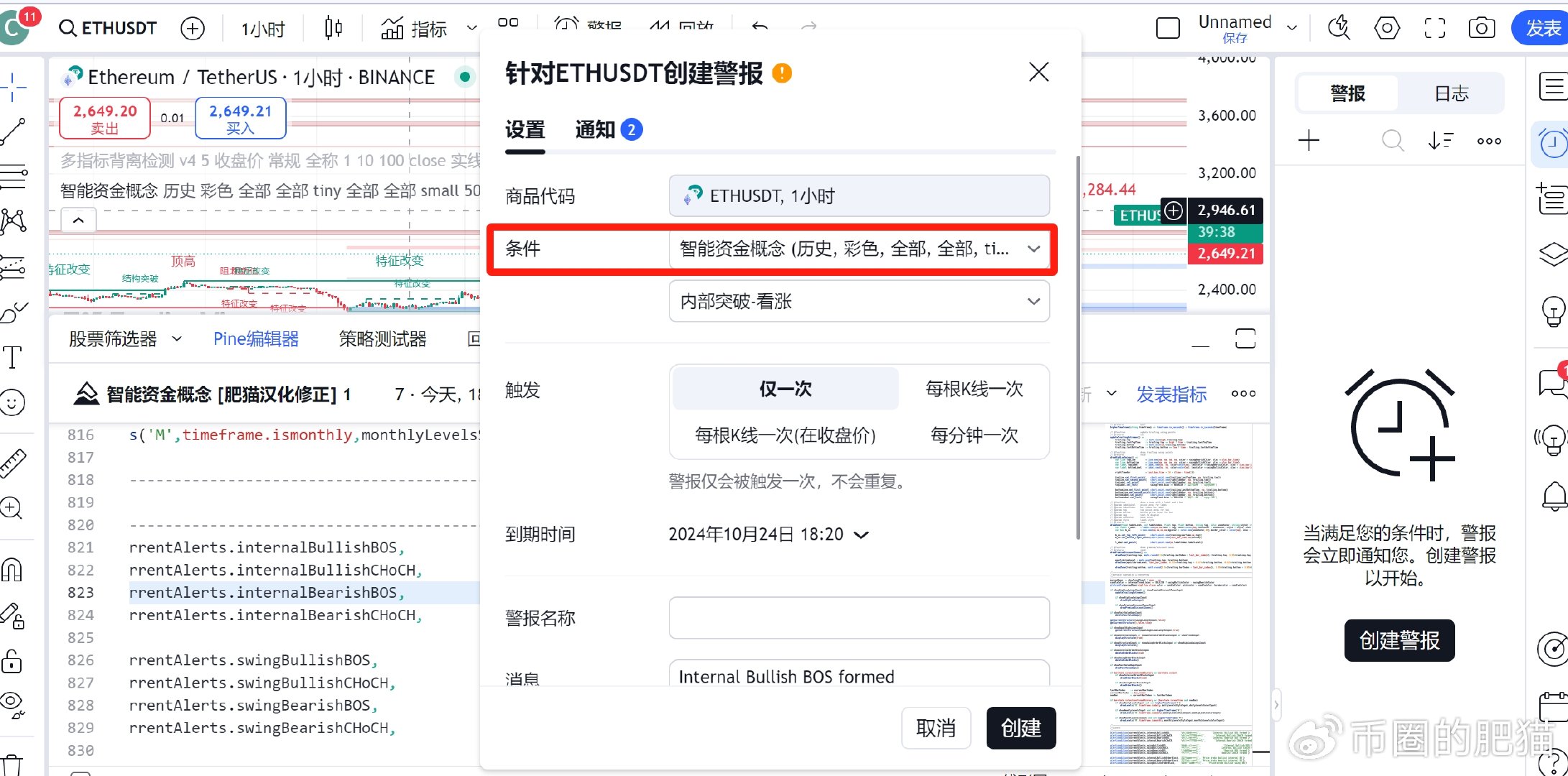Image resolution: width=1568 pixels, height=776 pixels.
Task: Select the zoom in tool
Action: point(12,508)
